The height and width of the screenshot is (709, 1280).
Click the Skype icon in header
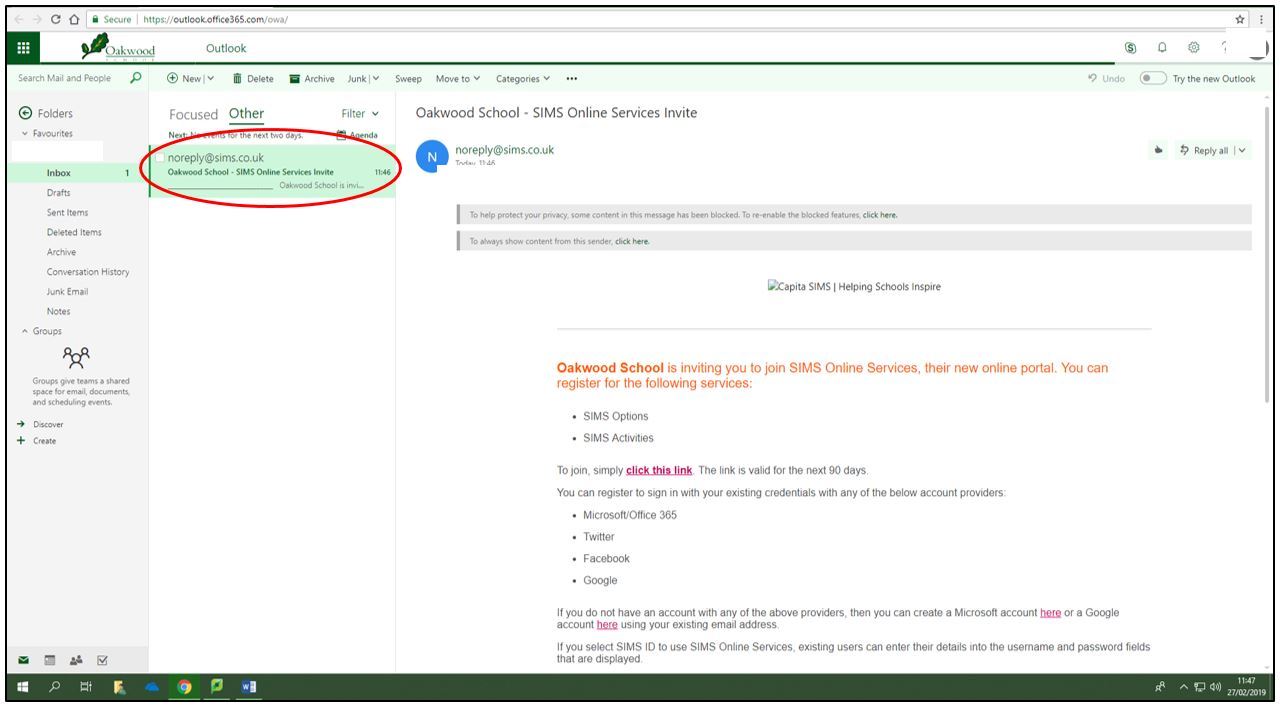(1130, 48)
